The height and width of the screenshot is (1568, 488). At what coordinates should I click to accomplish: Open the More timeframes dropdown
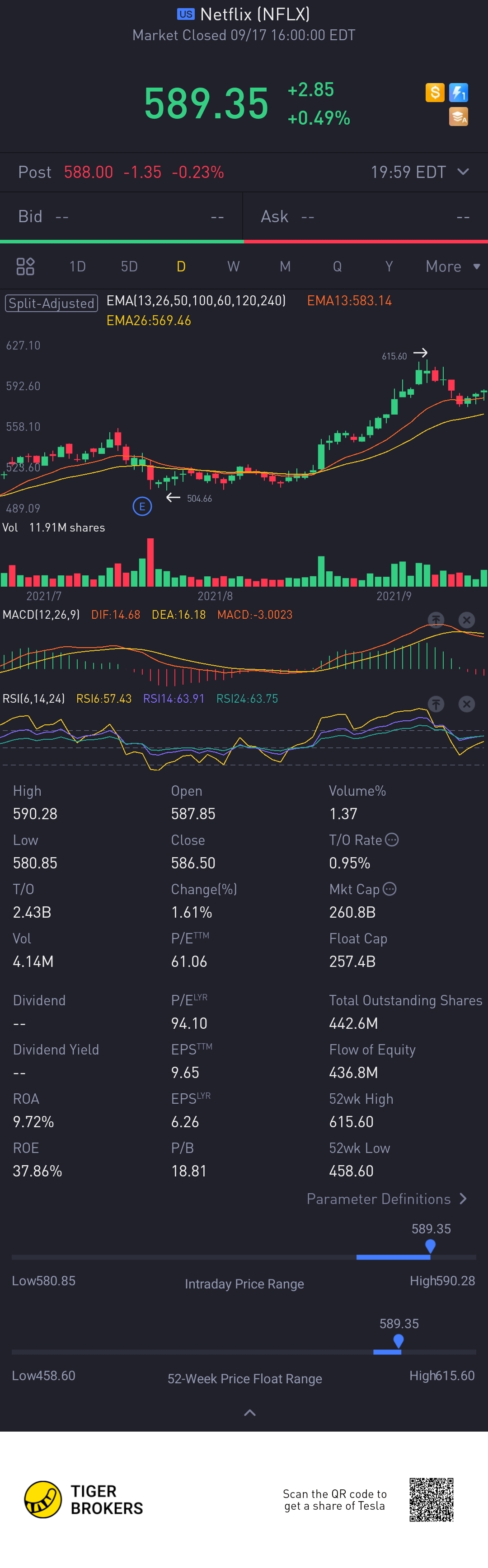coord(453,266)
